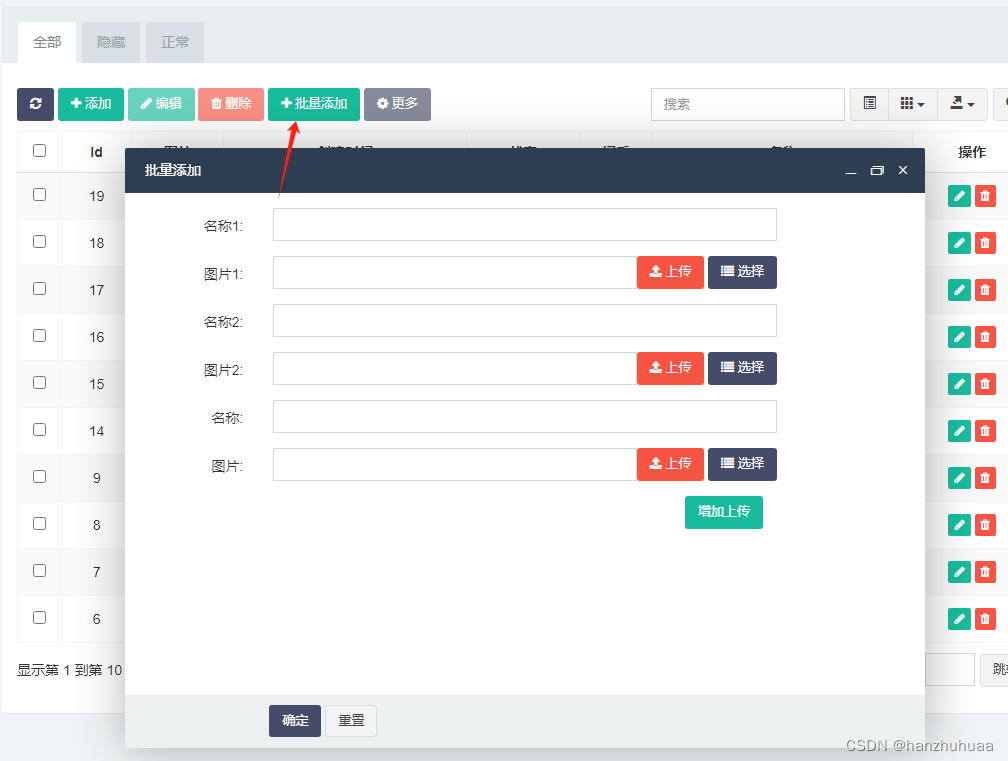The image size is (1008, 761).
Task: Click the 批量添加 toolbar button
Action: point(314,104)
